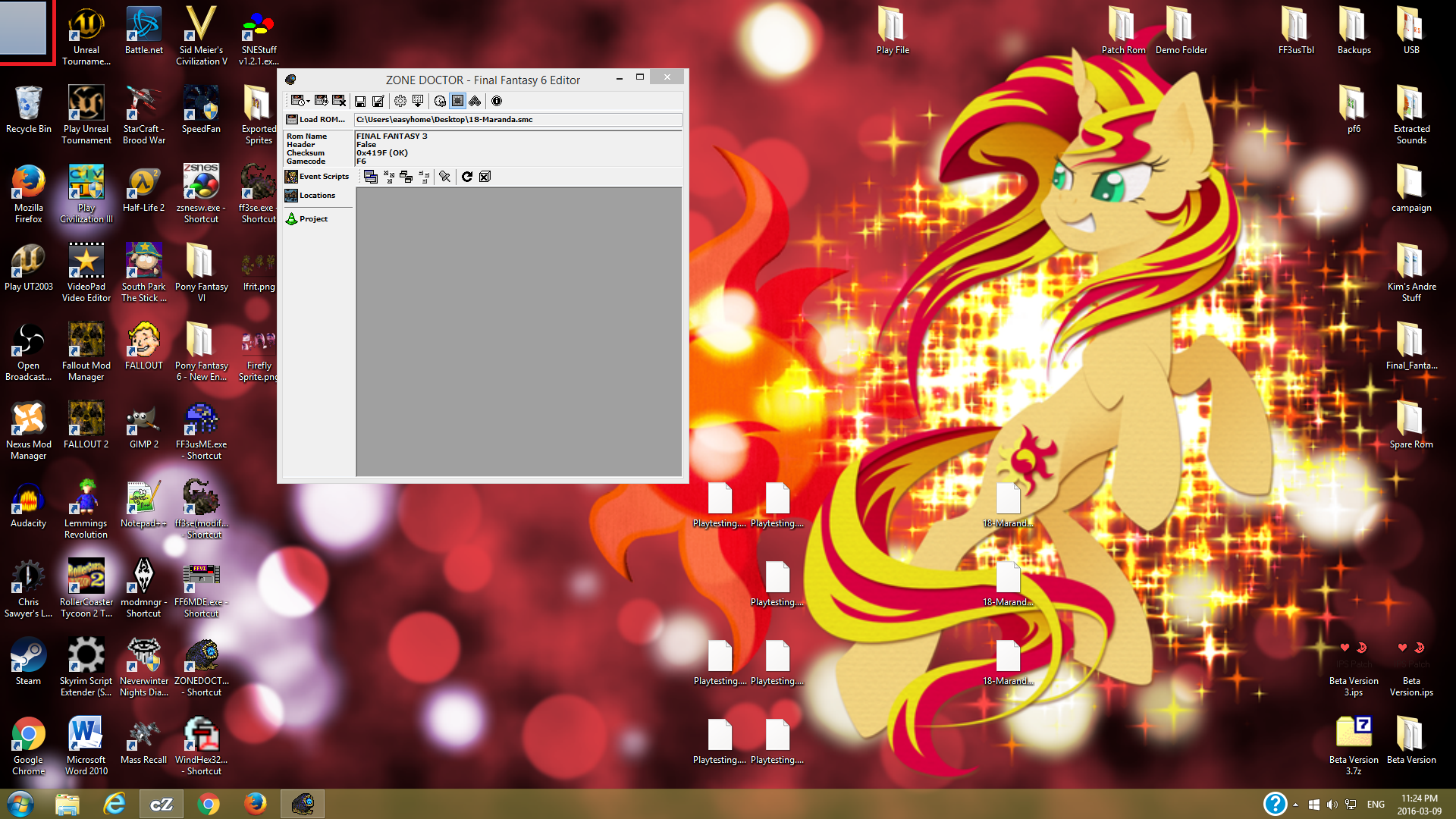The width and height of the screenshot is (1456, 819).
Task: Open the volume control tray icon
Action: tap(1333, 805)
